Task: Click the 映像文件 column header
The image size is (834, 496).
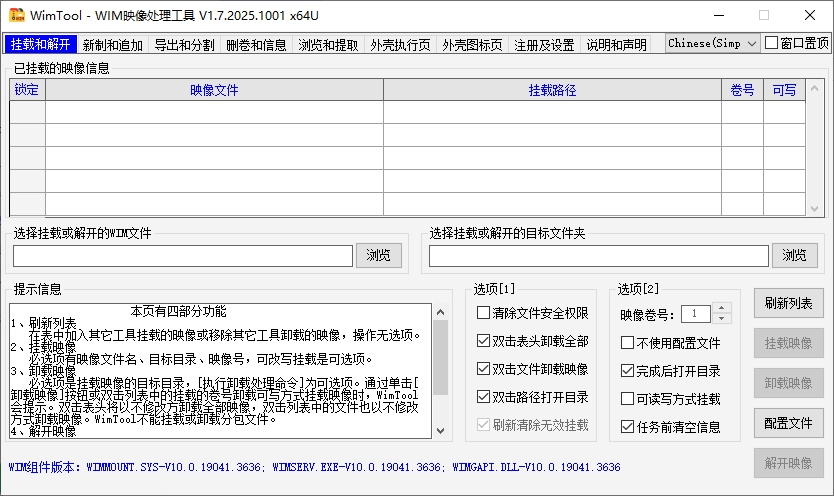Action: [x=214, y=90]
